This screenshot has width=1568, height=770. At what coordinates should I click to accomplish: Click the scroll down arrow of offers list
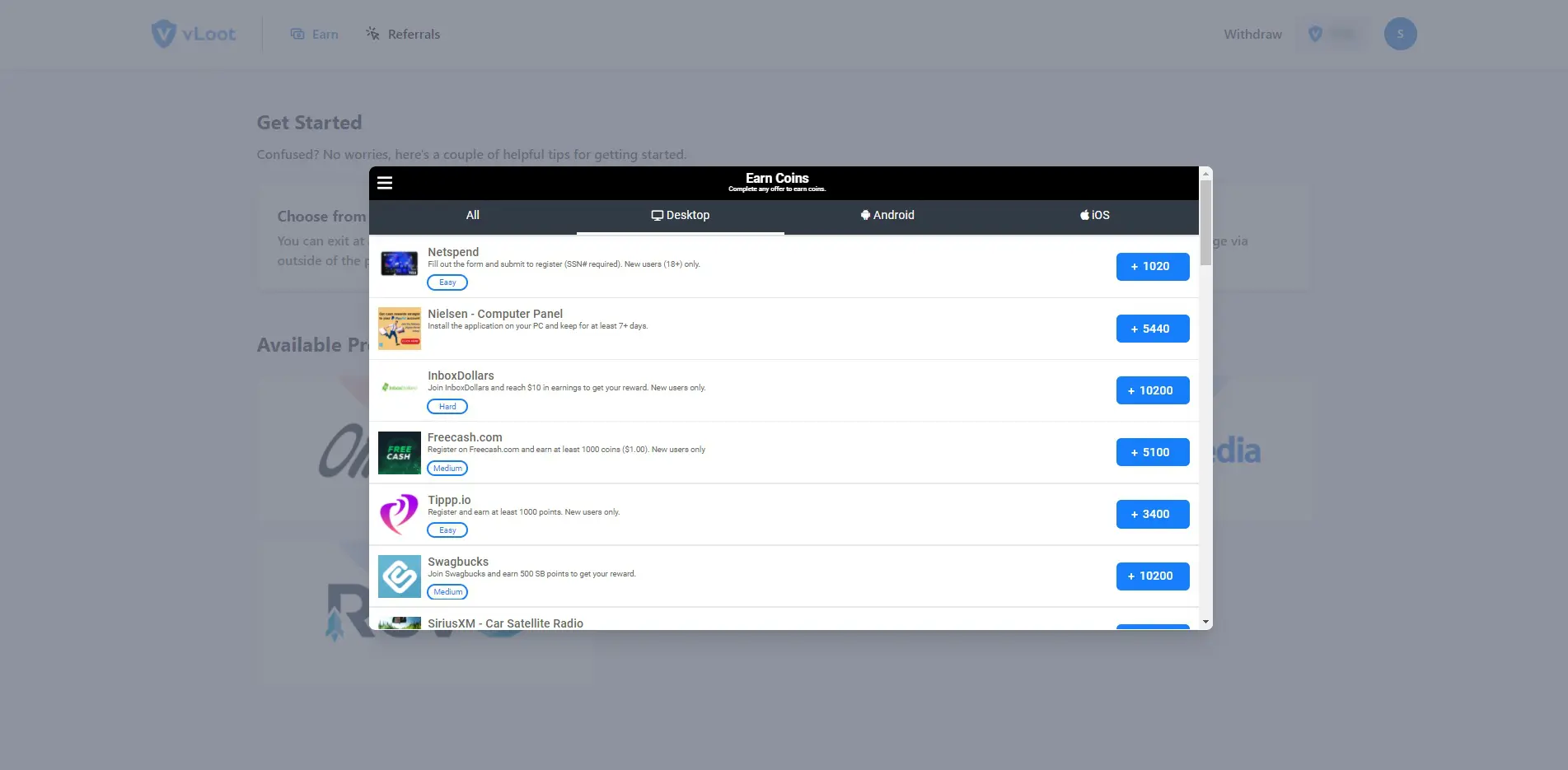[x=1206, y=623]
